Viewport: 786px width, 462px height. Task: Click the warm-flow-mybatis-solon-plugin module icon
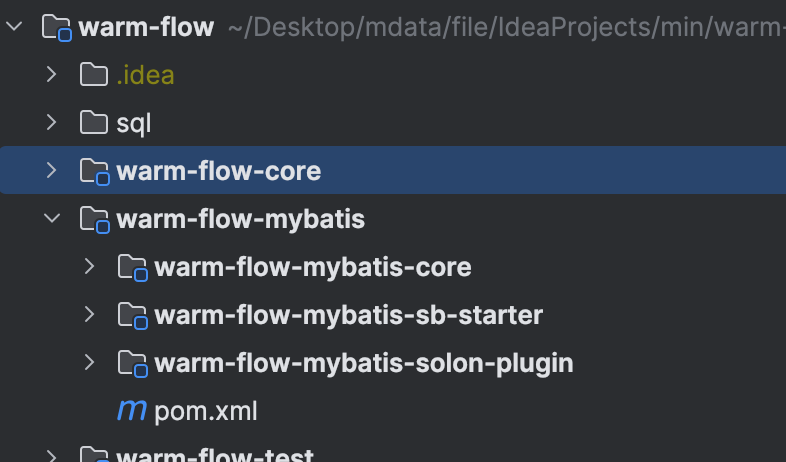pyautogui.click(x=133, y=364)
